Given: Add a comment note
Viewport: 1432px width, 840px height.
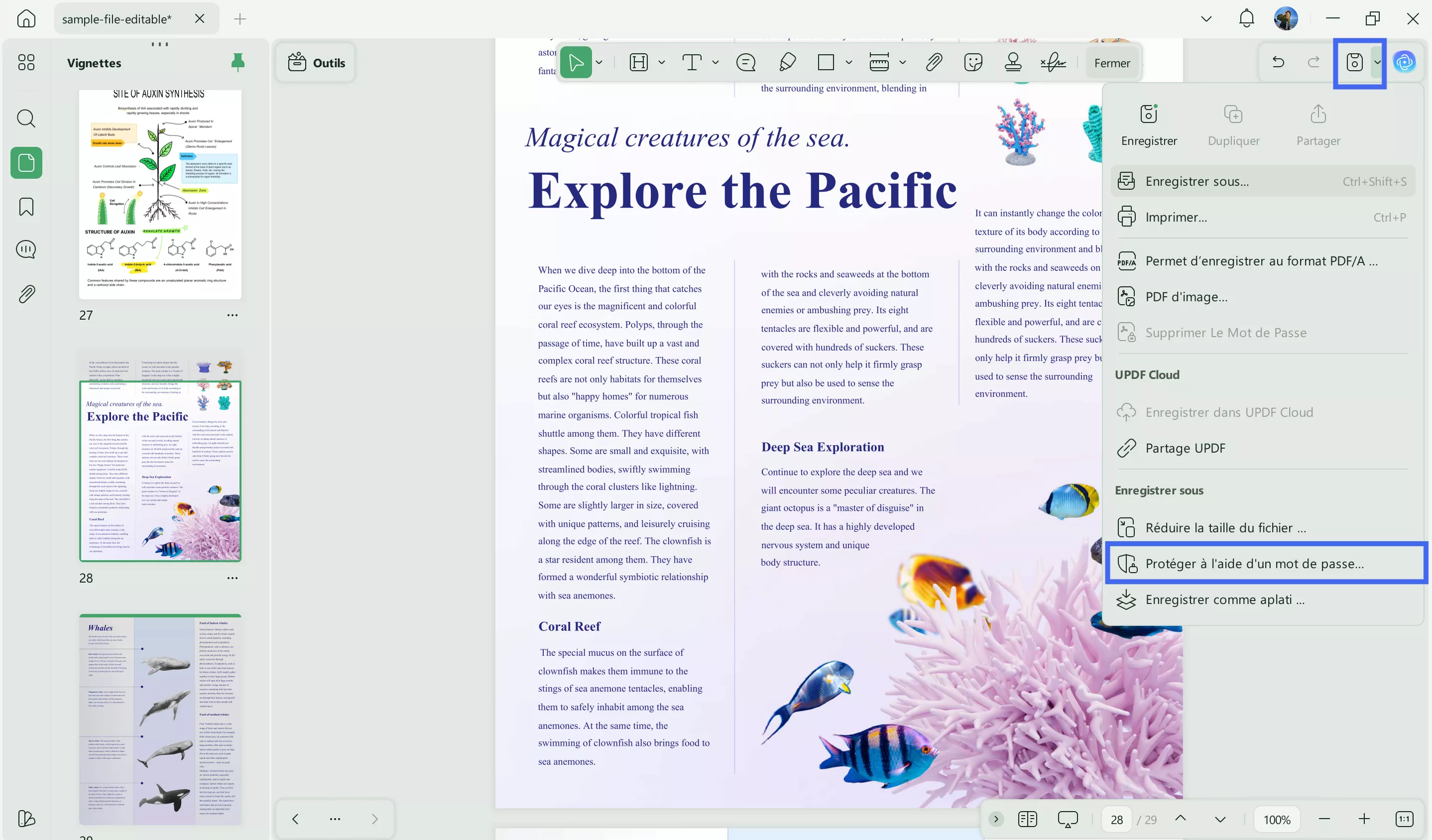Looking at the screenshot, I should point(745,62).
